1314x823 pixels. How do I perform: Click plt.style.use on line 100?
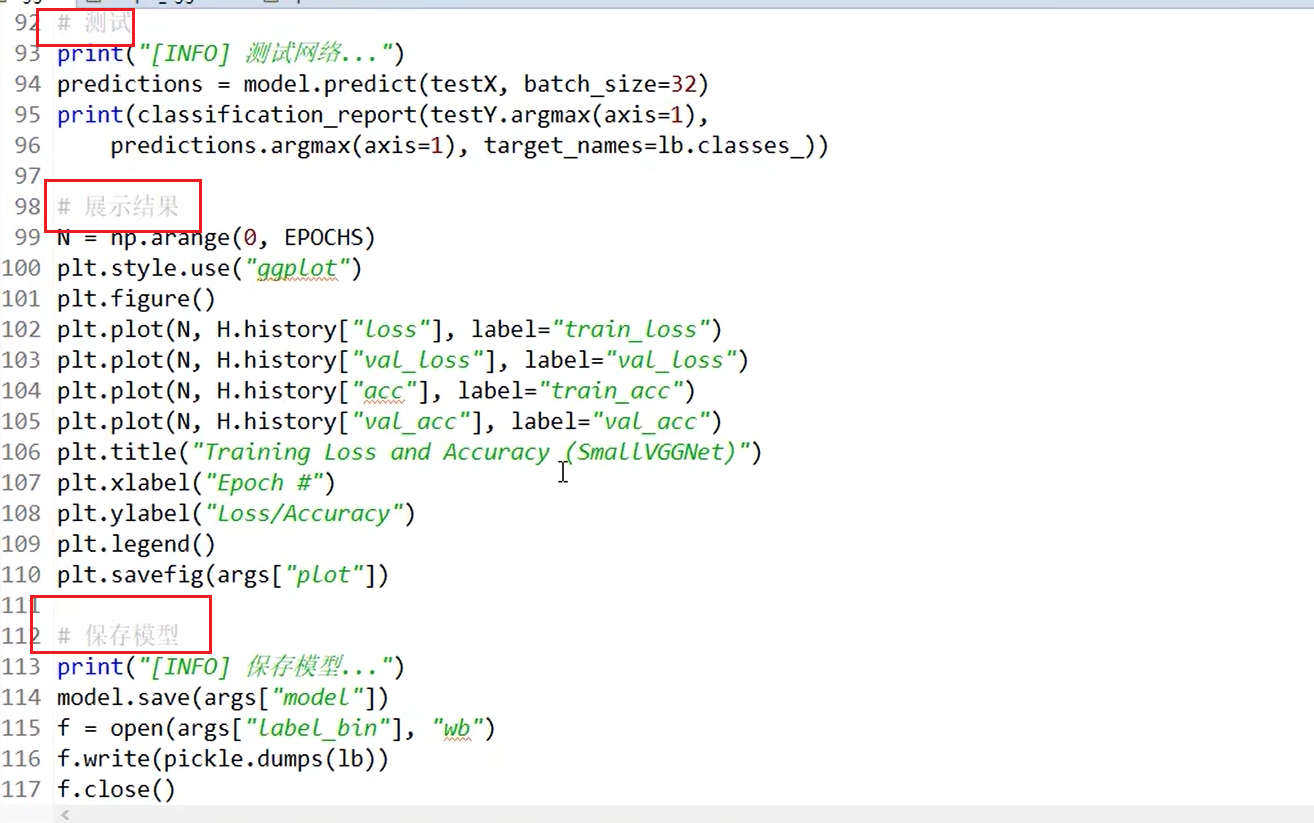point(143,268)
